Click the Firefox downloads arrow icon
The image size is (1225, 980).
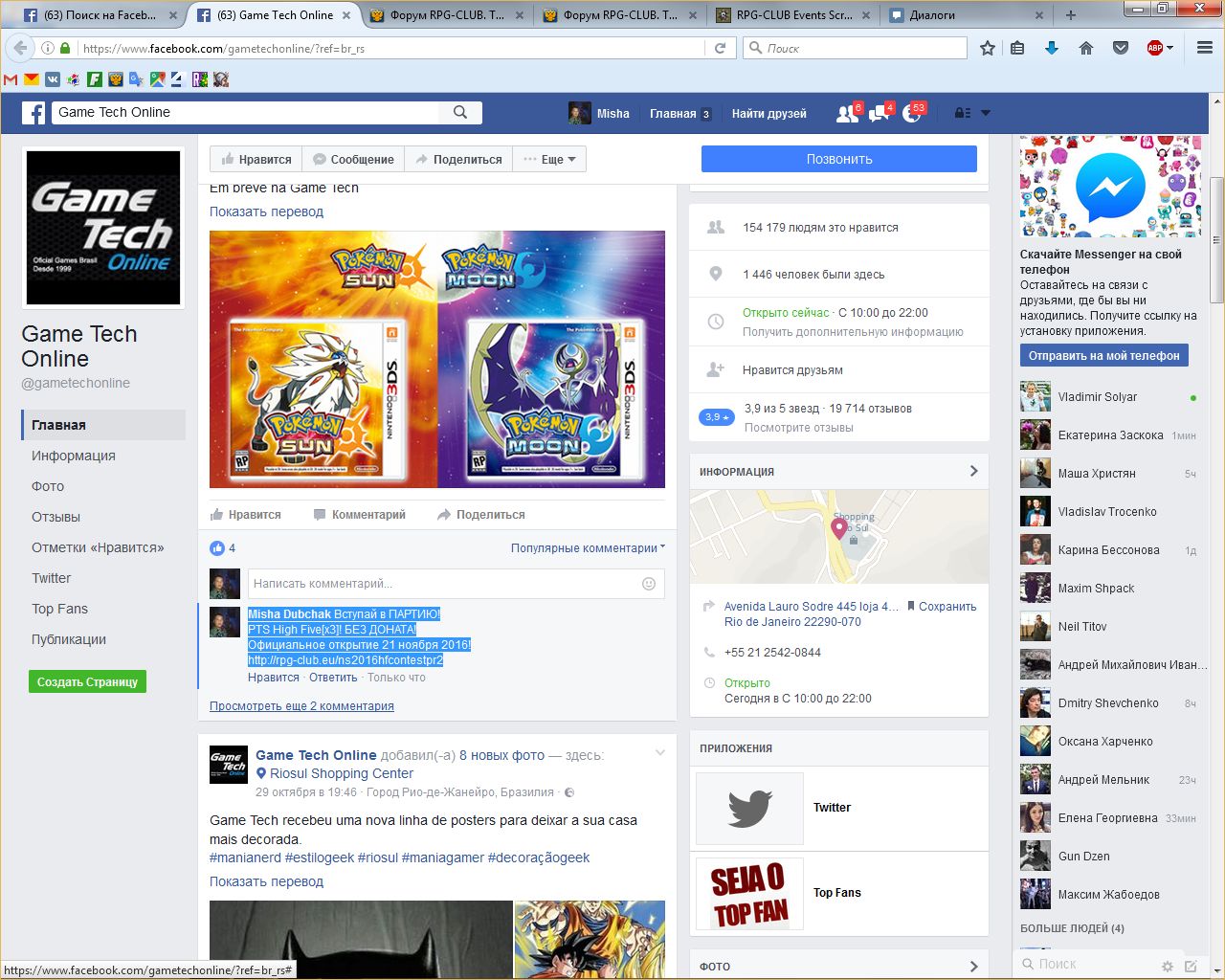tap(1052, 48)
